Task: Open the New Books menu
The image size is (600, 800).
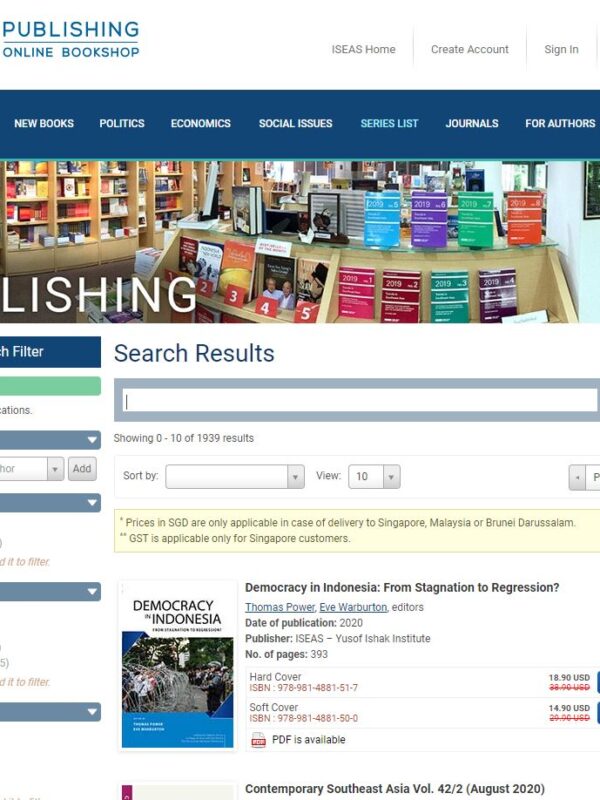Action: coord(44,123)
